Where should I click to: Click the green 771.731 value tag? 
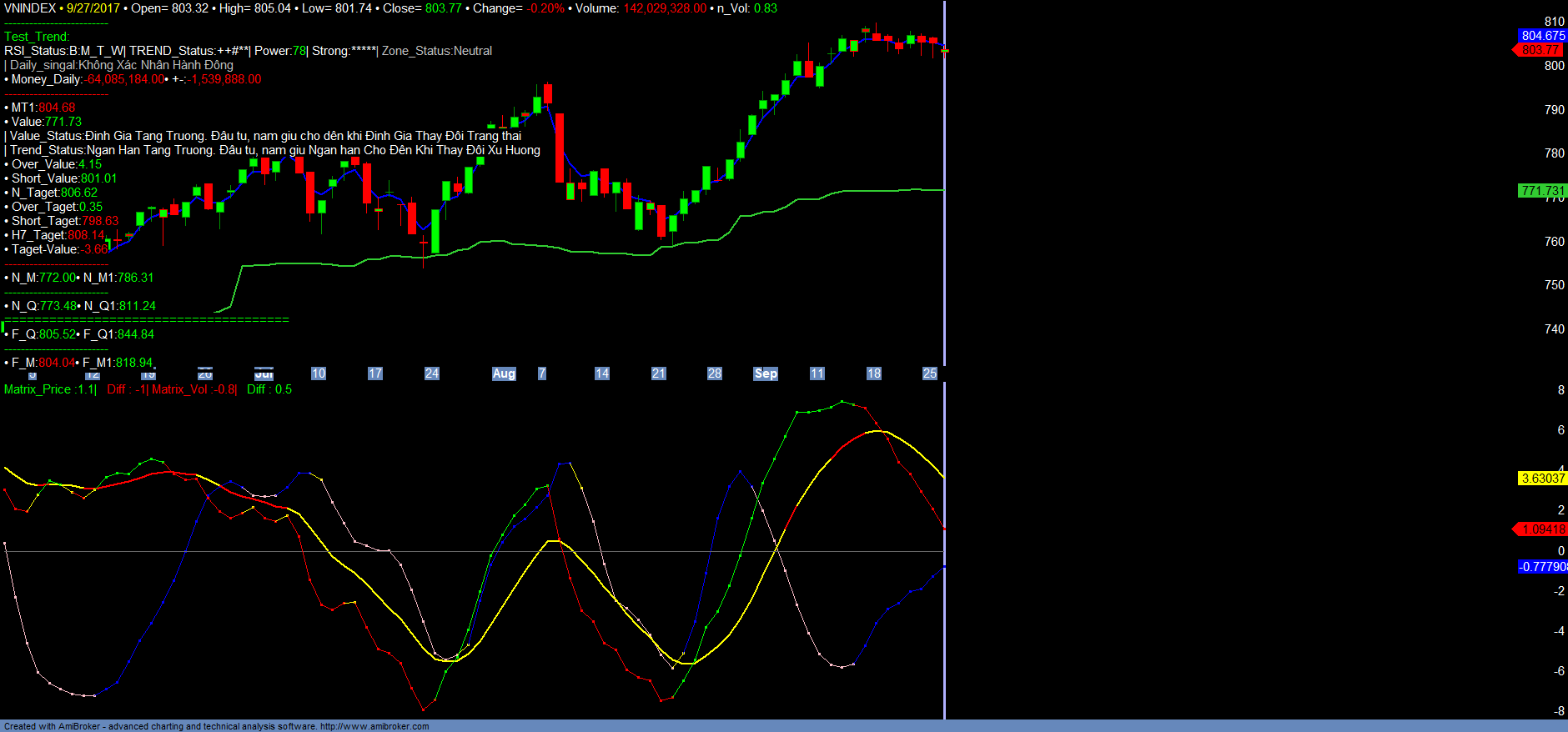pos(1542,191)
